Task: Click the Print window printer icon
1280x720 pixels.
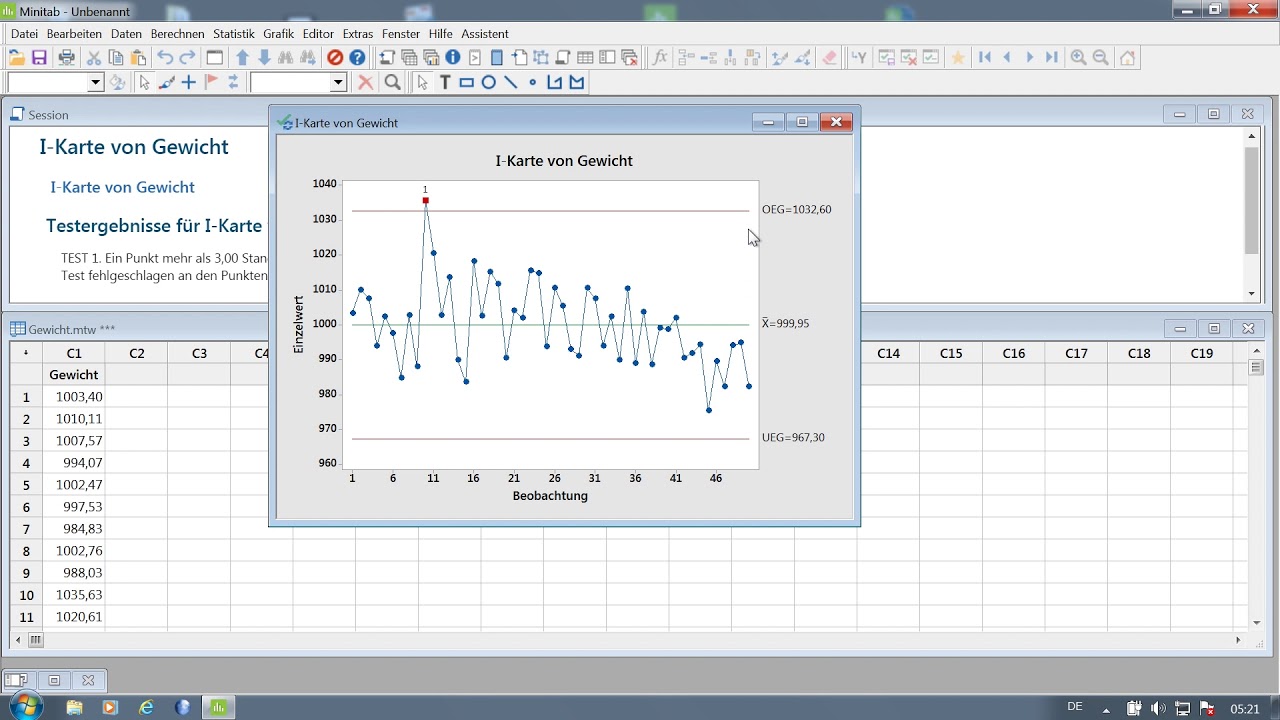Action: click(x=66, y=58)
